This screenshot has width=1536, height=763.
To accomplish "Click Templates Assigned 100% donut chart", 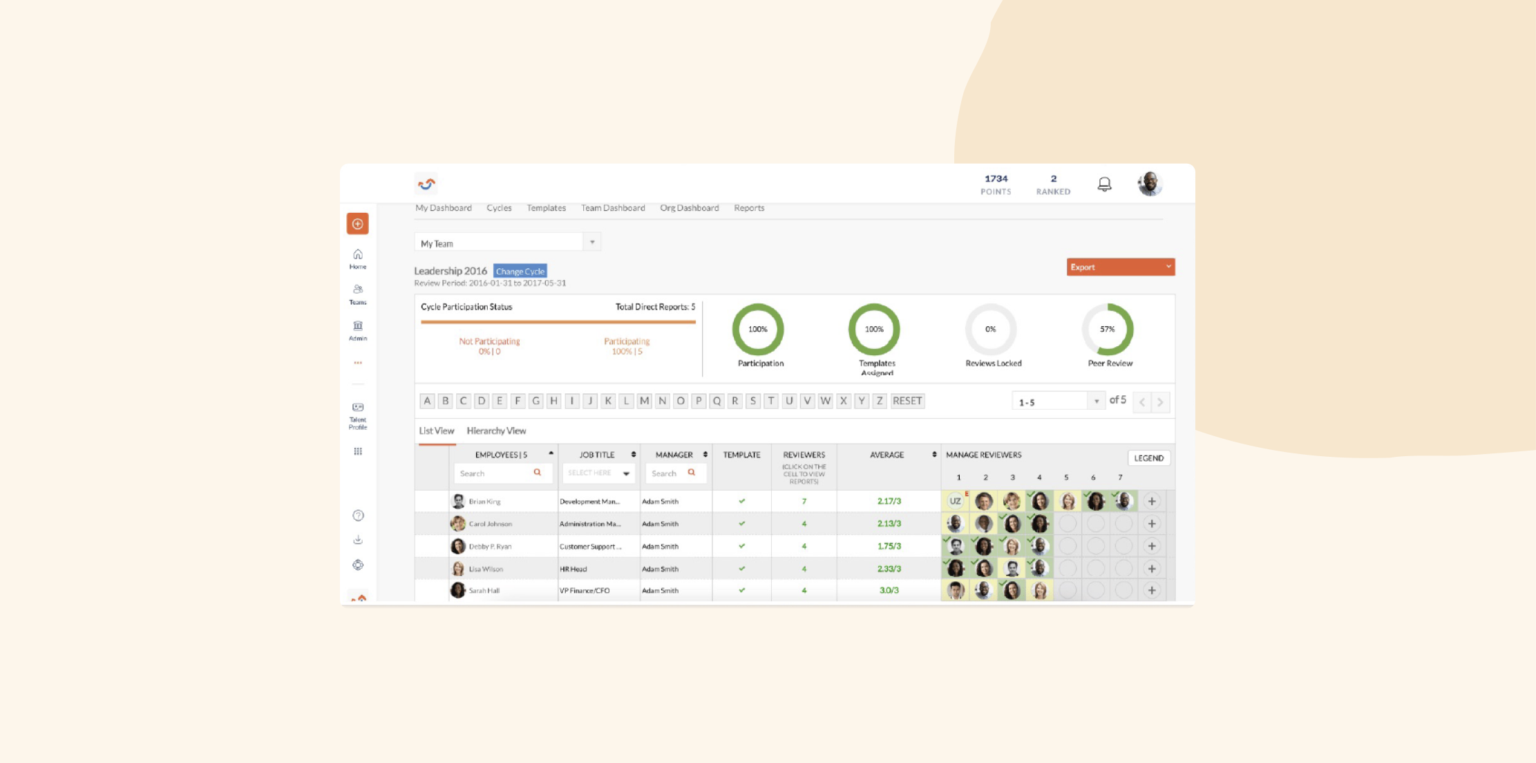I will point(874,329).
